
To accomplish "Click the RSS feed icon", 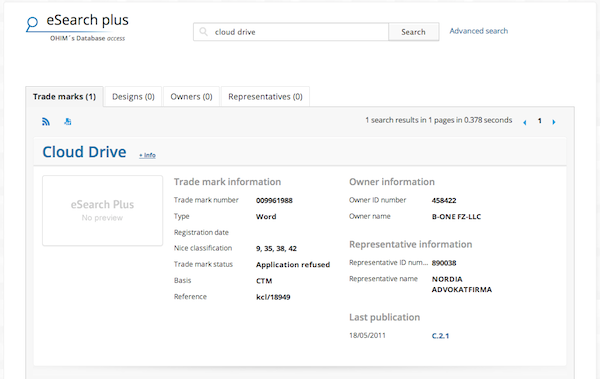I will point(46,122).
